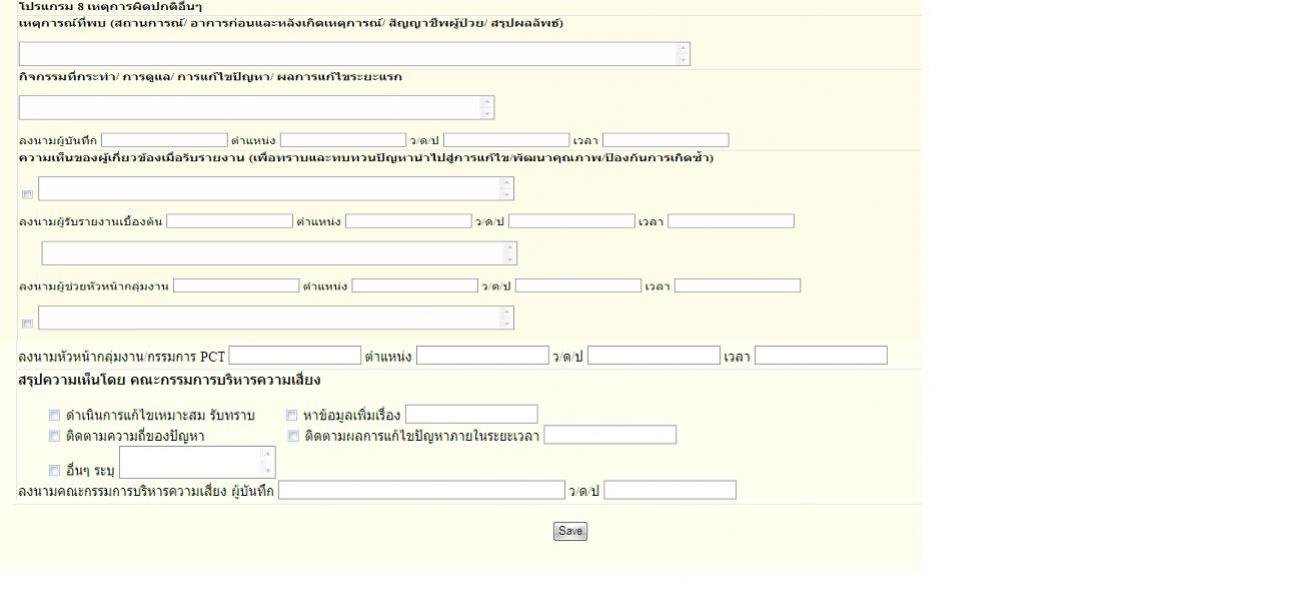
Task: Toggle the อื่นๆ ระบุ checkbox
Action: click(54, 469)
